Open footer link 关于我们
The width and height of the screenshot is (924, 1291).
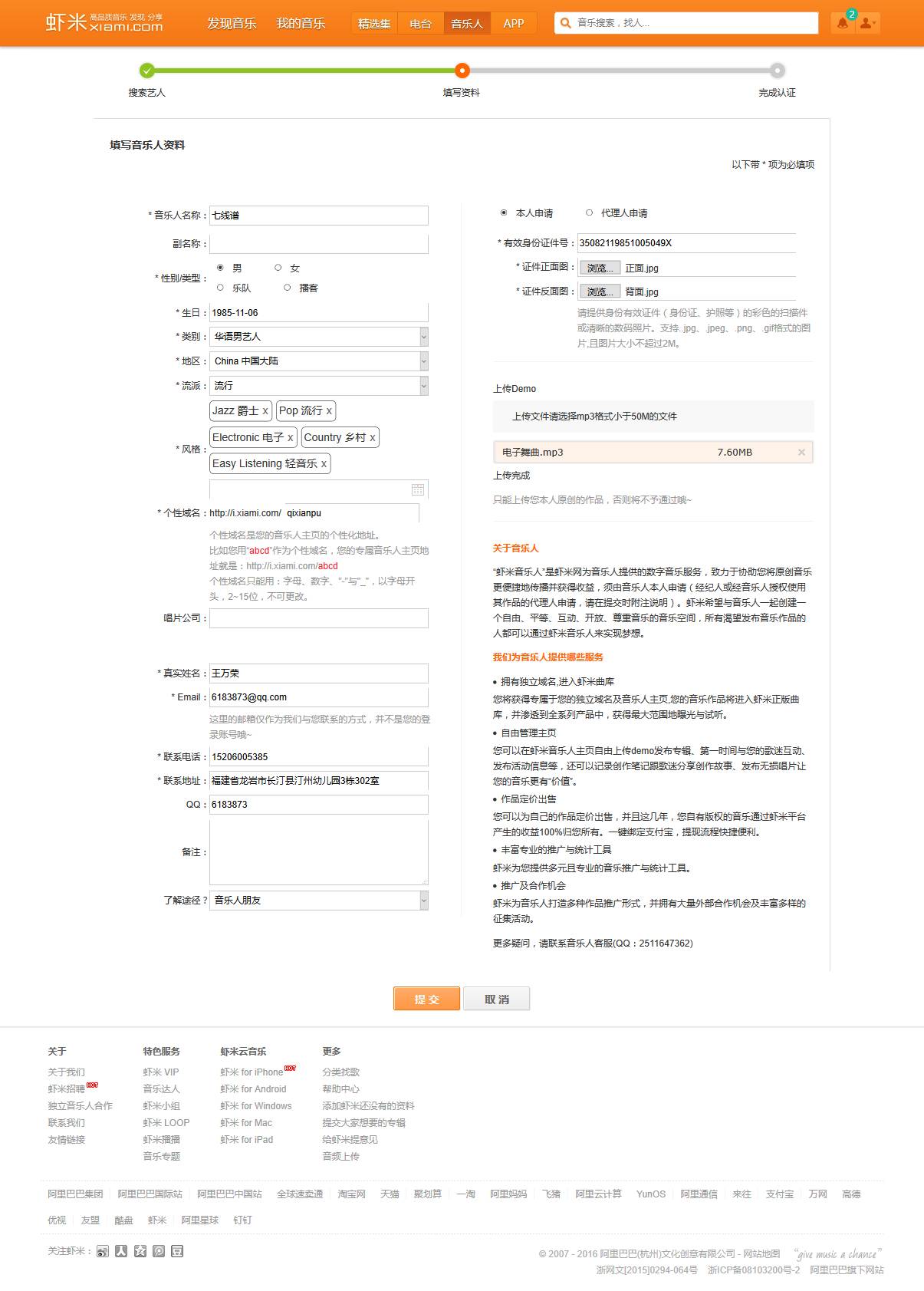pyautogui.click(x=67, y=1072)
